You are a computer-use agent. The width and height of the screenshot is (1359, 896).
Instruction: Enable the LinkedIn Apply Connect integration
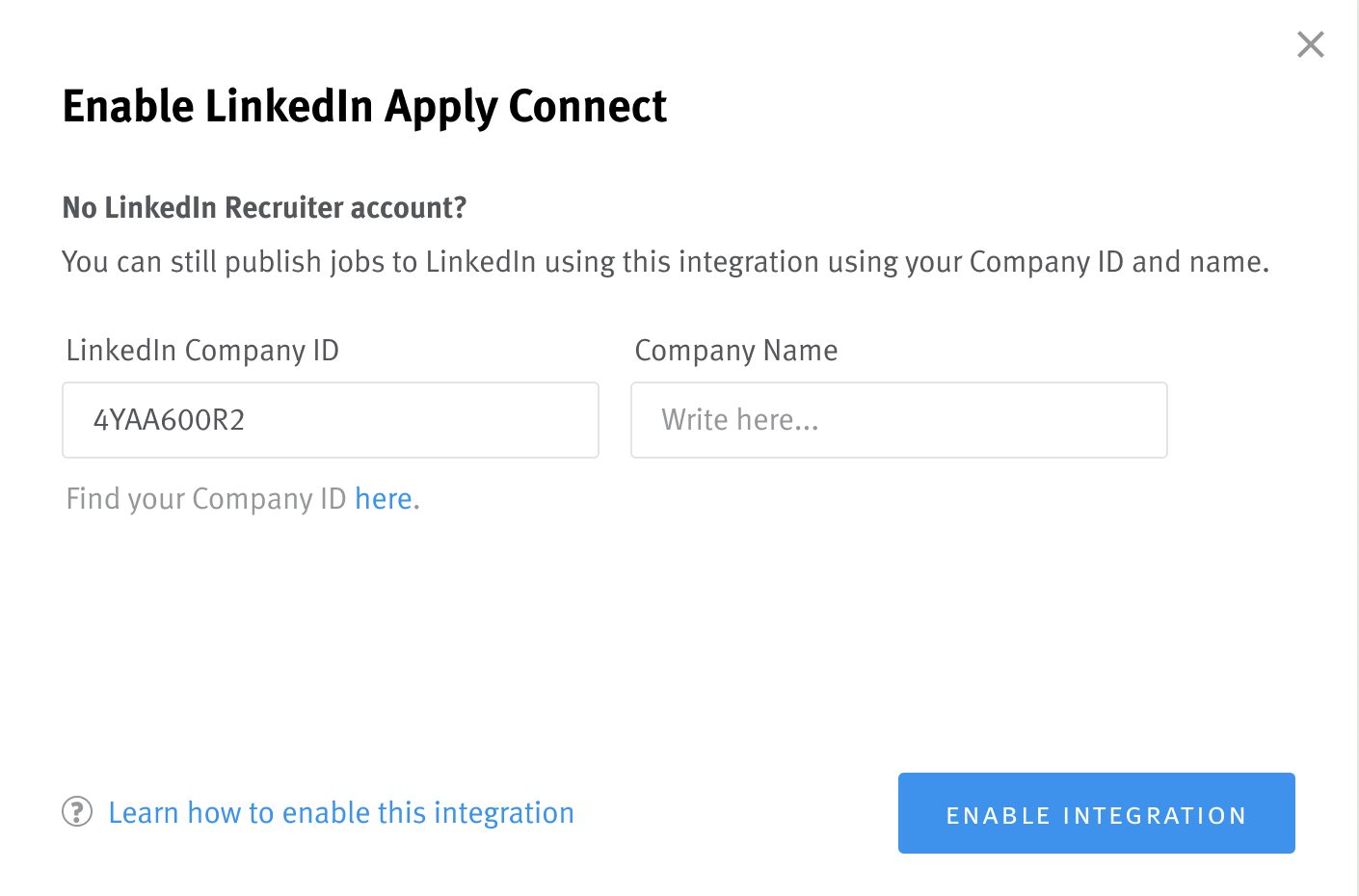1096,813
